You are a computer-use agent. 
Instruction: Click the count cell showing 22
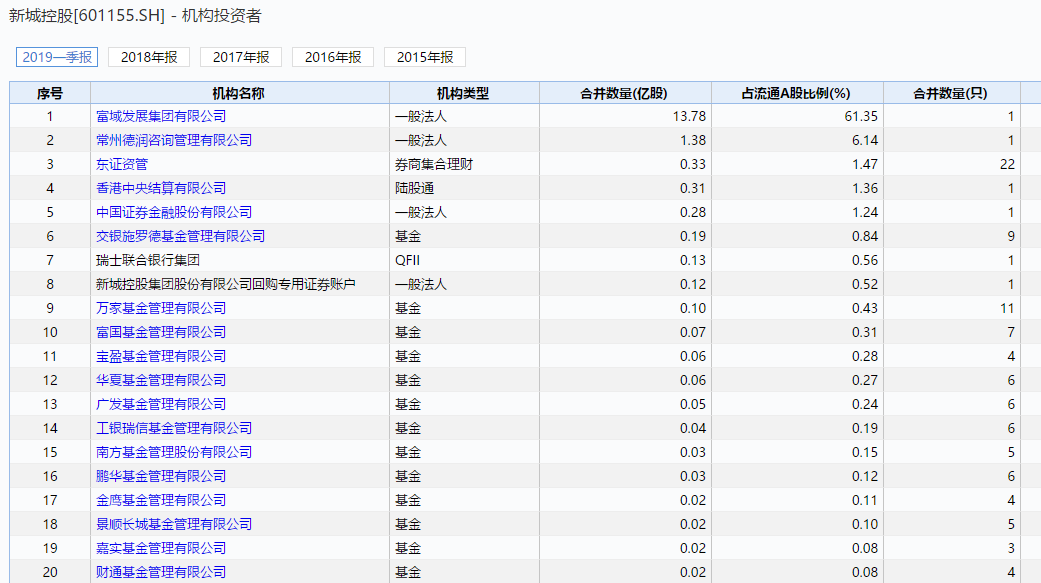click(x=951, y=164)
